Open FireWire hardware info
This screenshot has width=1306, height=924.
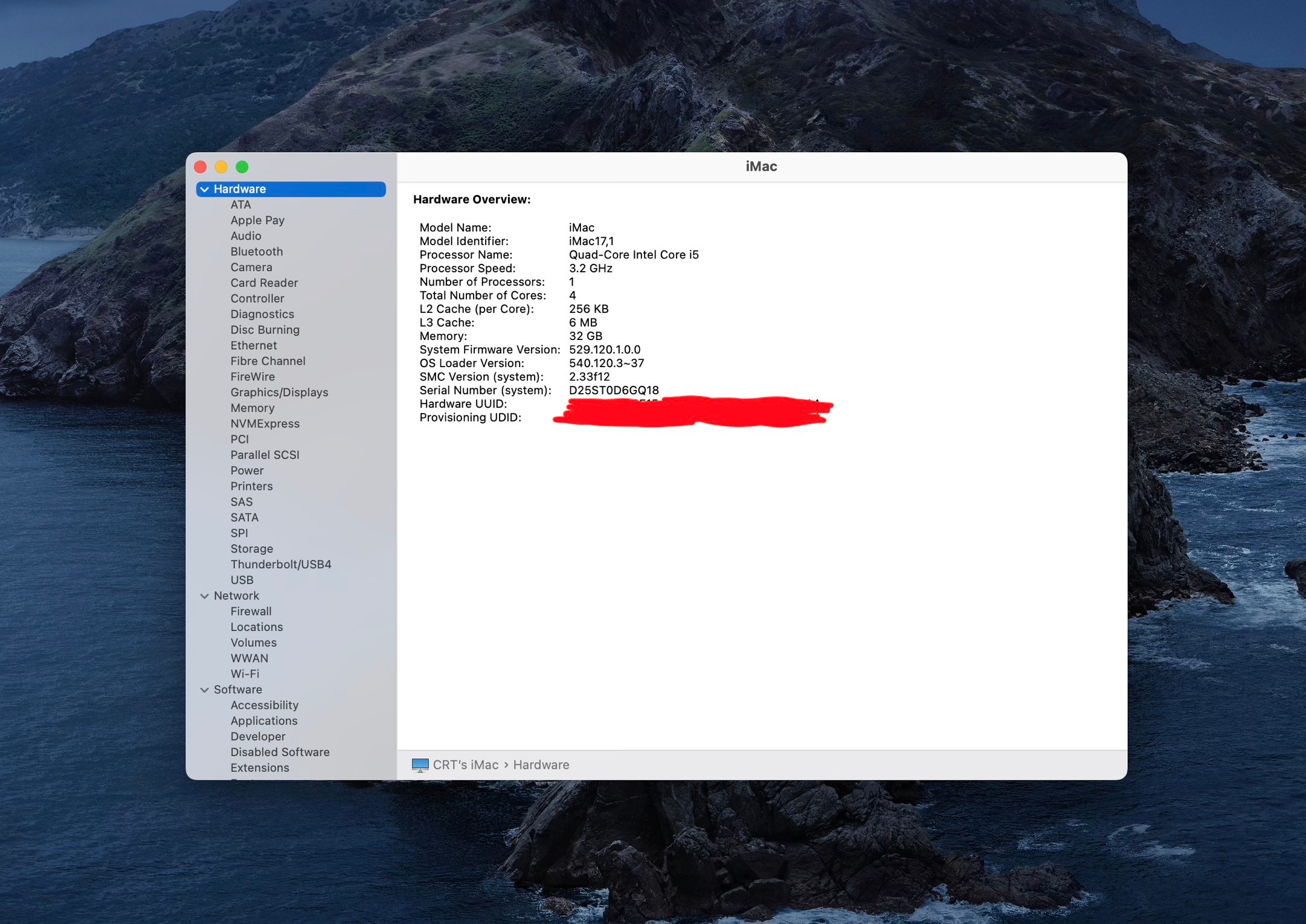click(253, 377)
